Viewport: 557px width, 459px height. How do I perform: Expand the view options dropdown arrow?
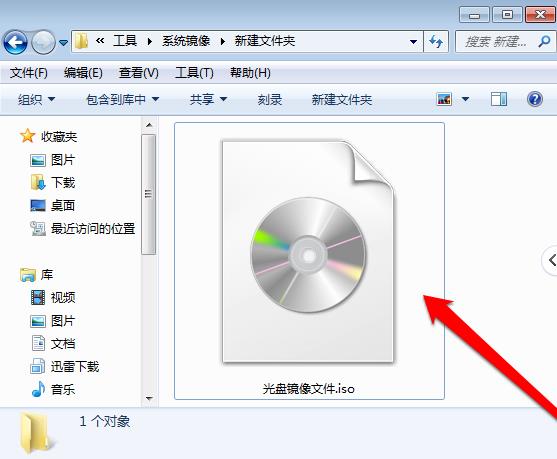(465, 99)
